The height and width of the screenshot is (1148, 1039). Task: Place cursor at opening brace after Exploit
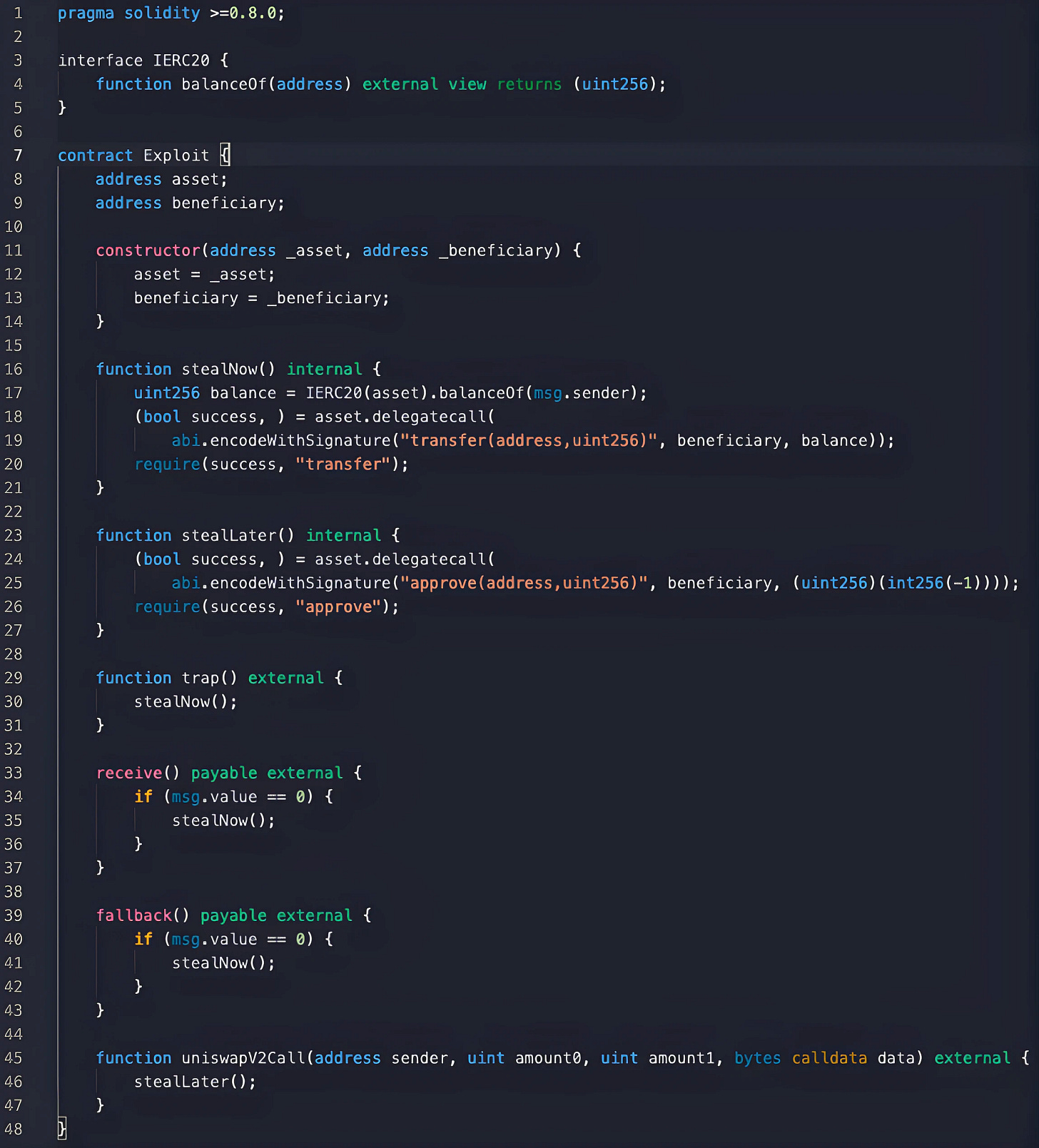(x=225, y=155)
